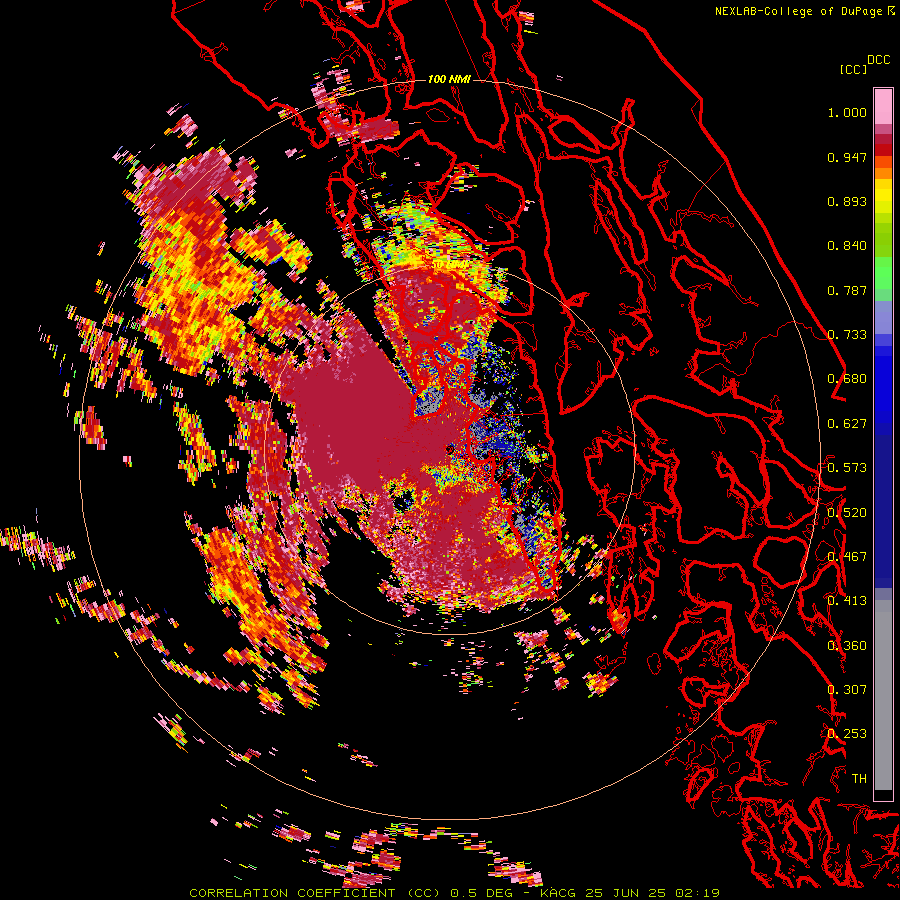Viewport: 900px width, 900px height.
Task: Pick the gray lower segment of the color bar
Action: tap(883, 695)
